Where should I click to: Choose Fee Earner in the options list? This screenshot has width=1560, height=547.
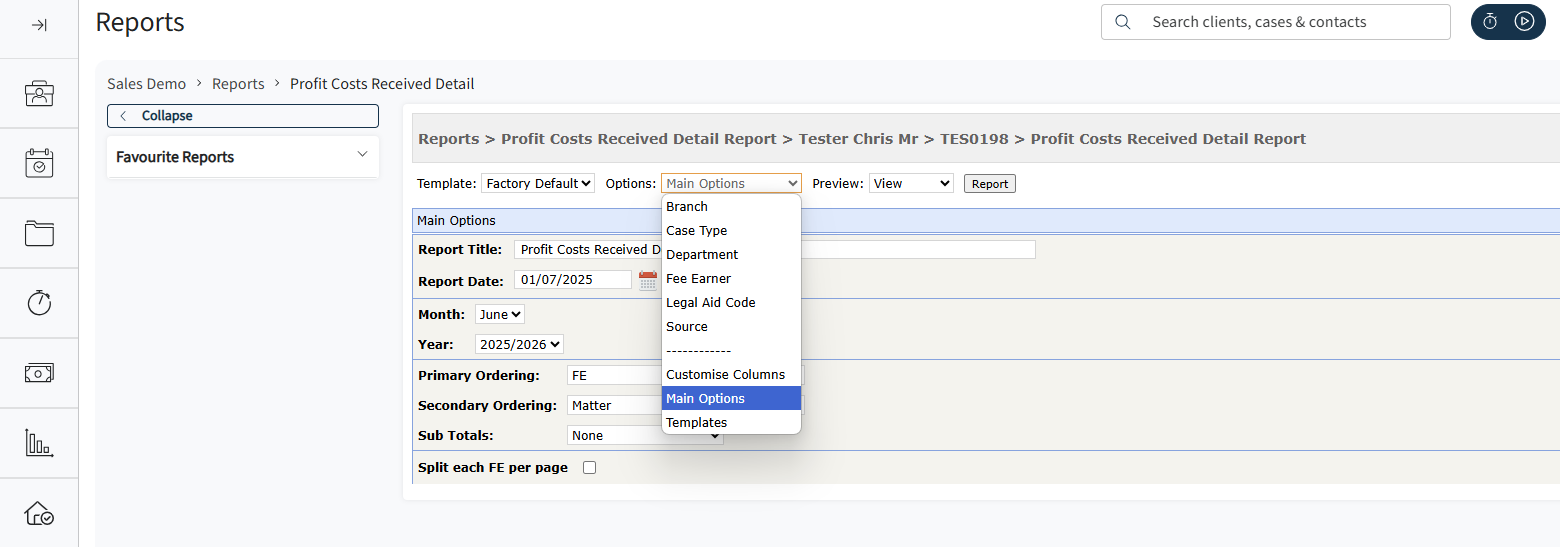(731, 278)
